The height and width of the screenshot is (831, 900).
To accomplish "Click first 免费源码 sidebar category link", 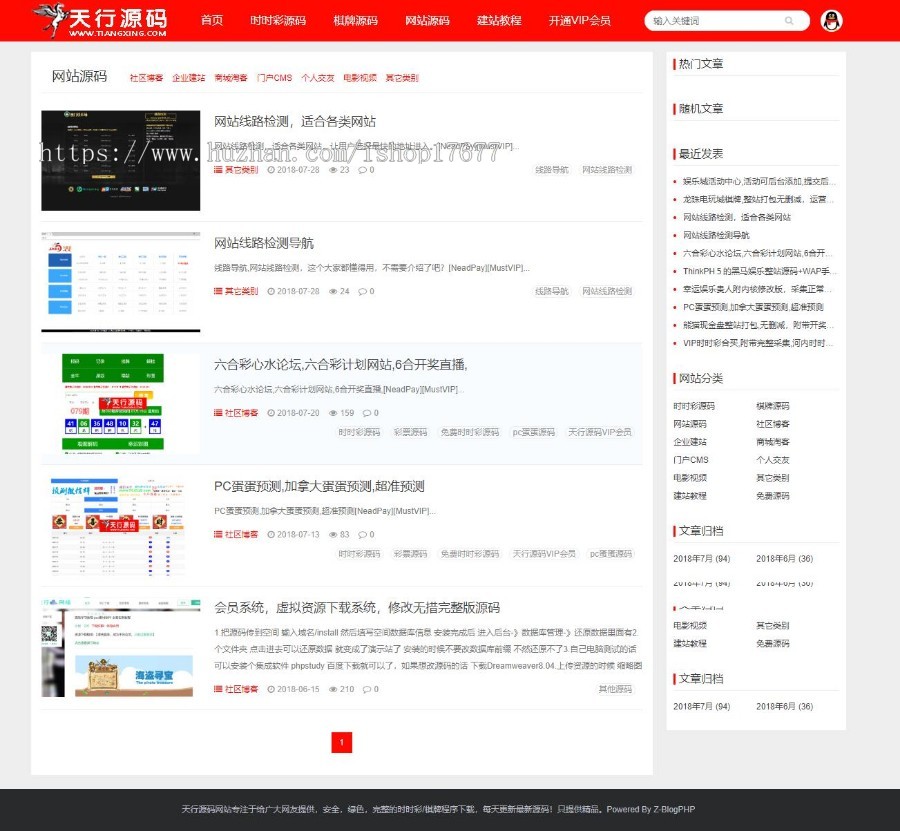I will [773, 496].
